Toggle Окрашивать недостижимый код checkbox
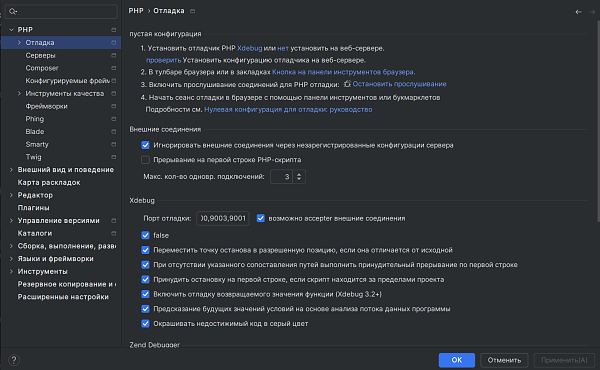600x370 pixels. (x=145, y=323)
